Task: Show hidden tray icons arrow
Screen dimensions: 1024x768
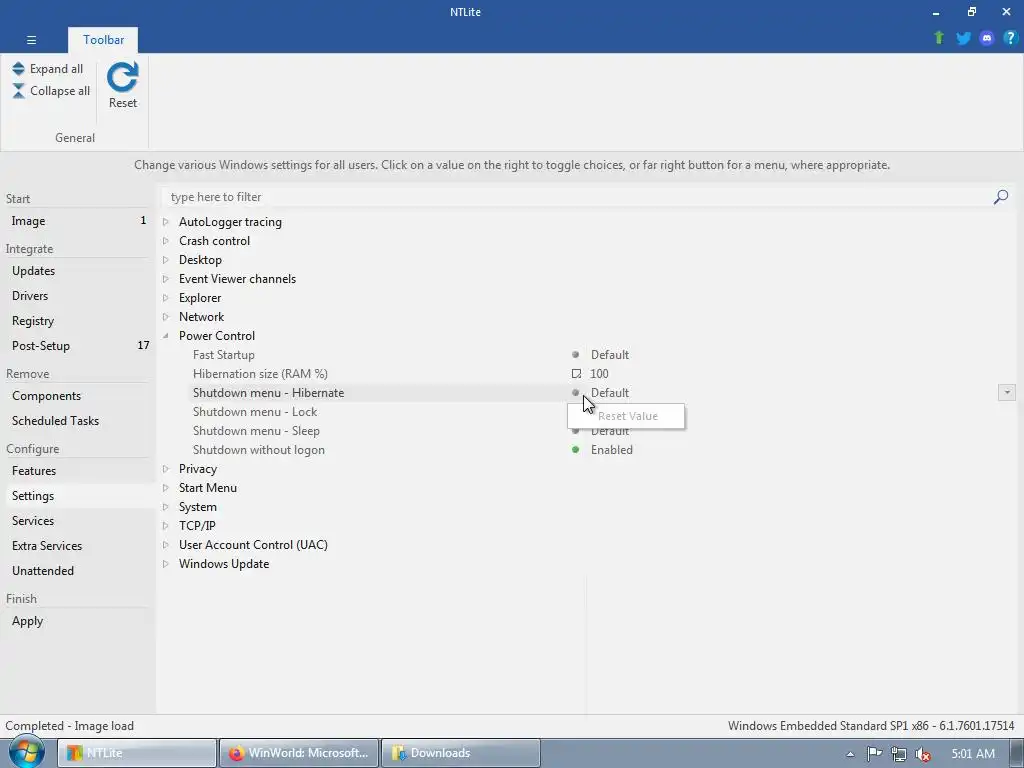Action: (850, 754)
